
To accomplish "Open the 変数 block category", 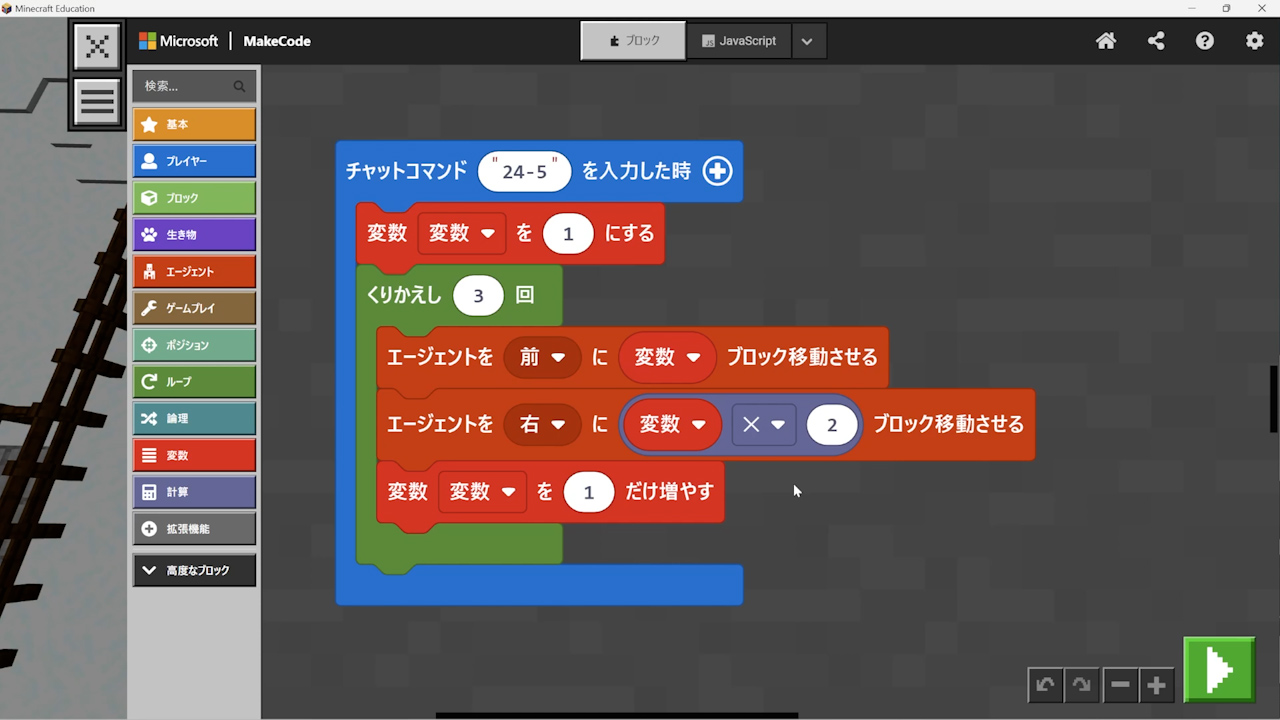I will point(194,455).
